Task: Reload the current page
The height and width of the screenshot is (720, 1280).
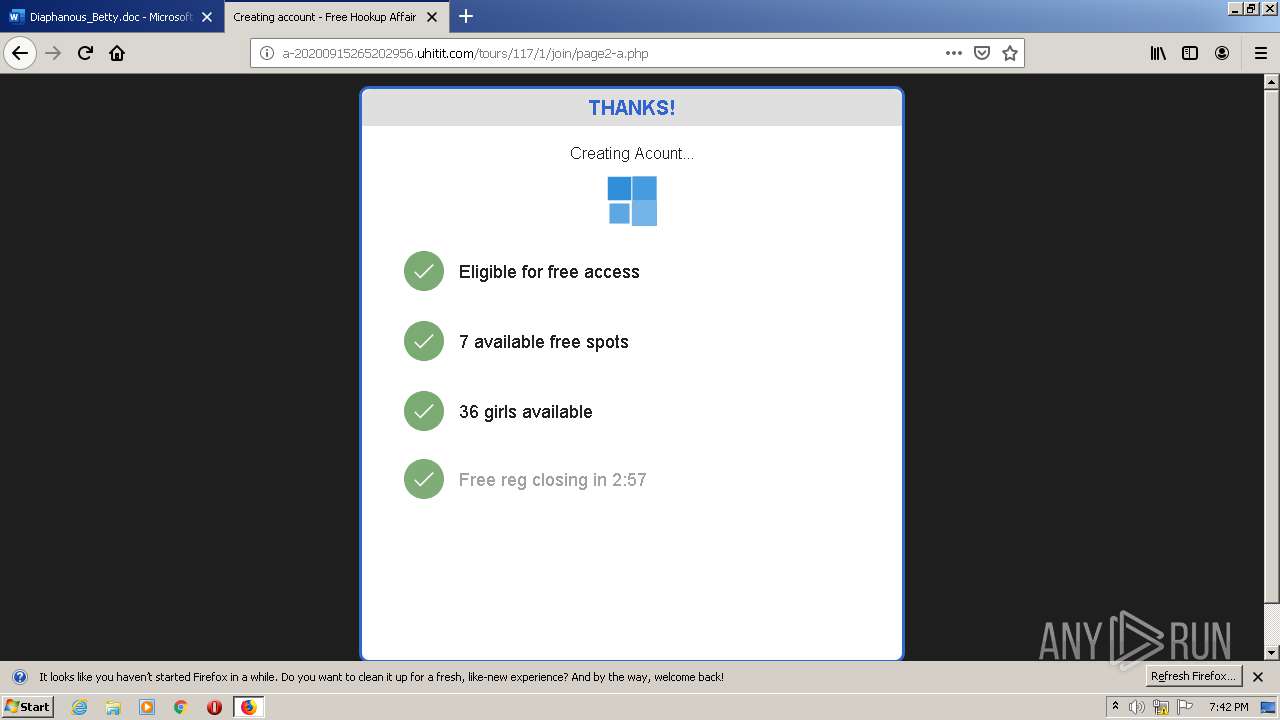Action: tap(85, 53)
